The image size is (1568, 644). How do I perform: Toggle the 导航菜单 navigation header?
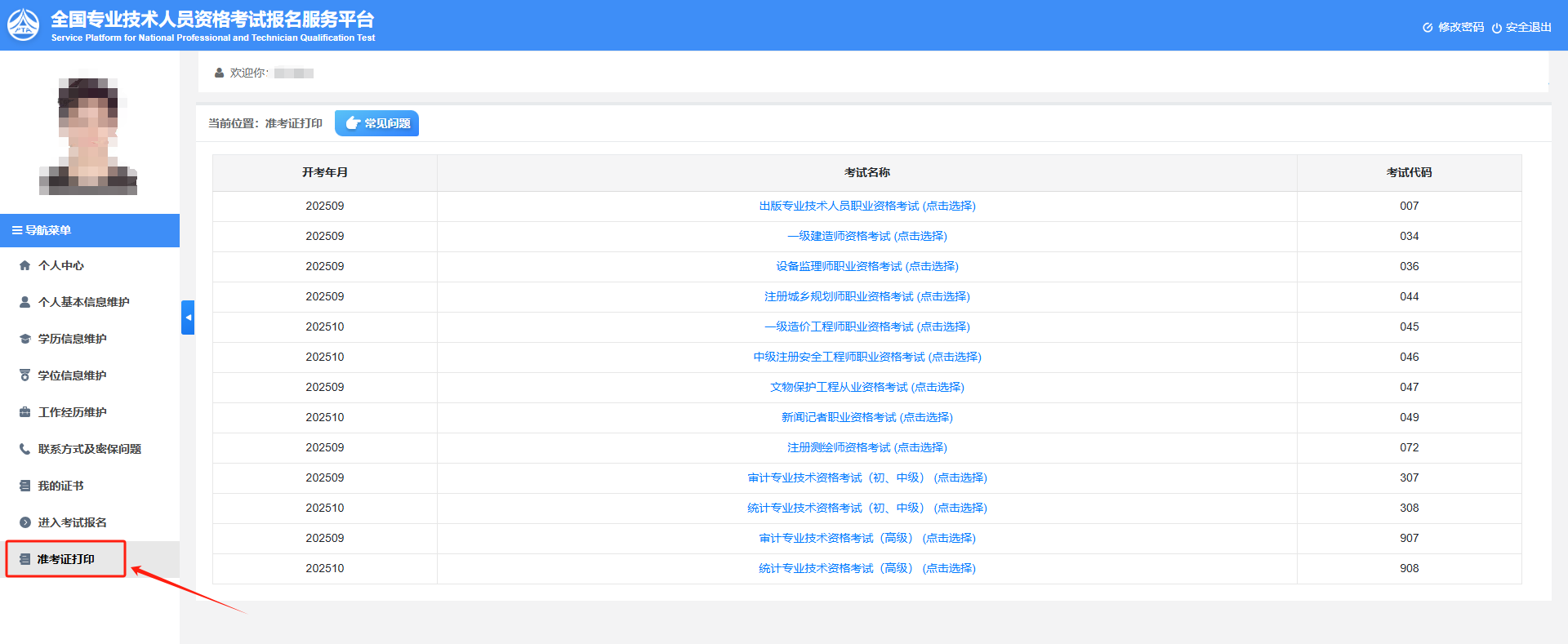(42, 230)
